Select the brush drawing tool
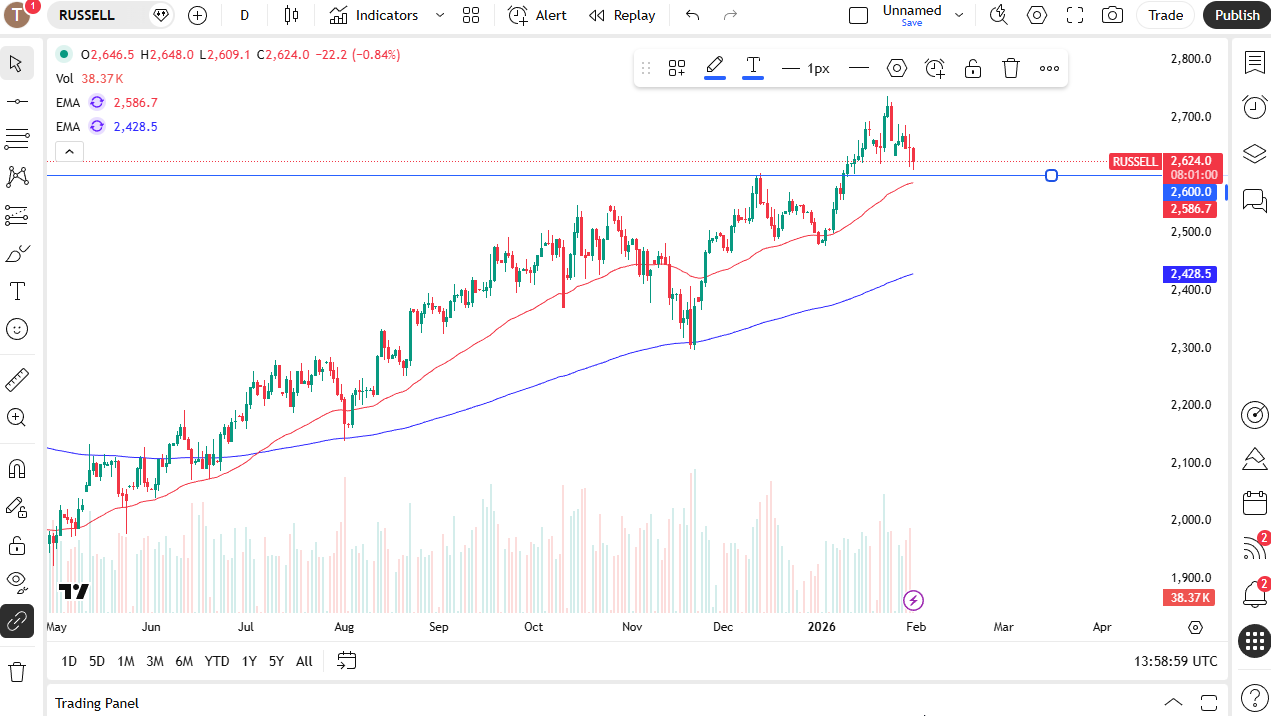 coord(17,253)
